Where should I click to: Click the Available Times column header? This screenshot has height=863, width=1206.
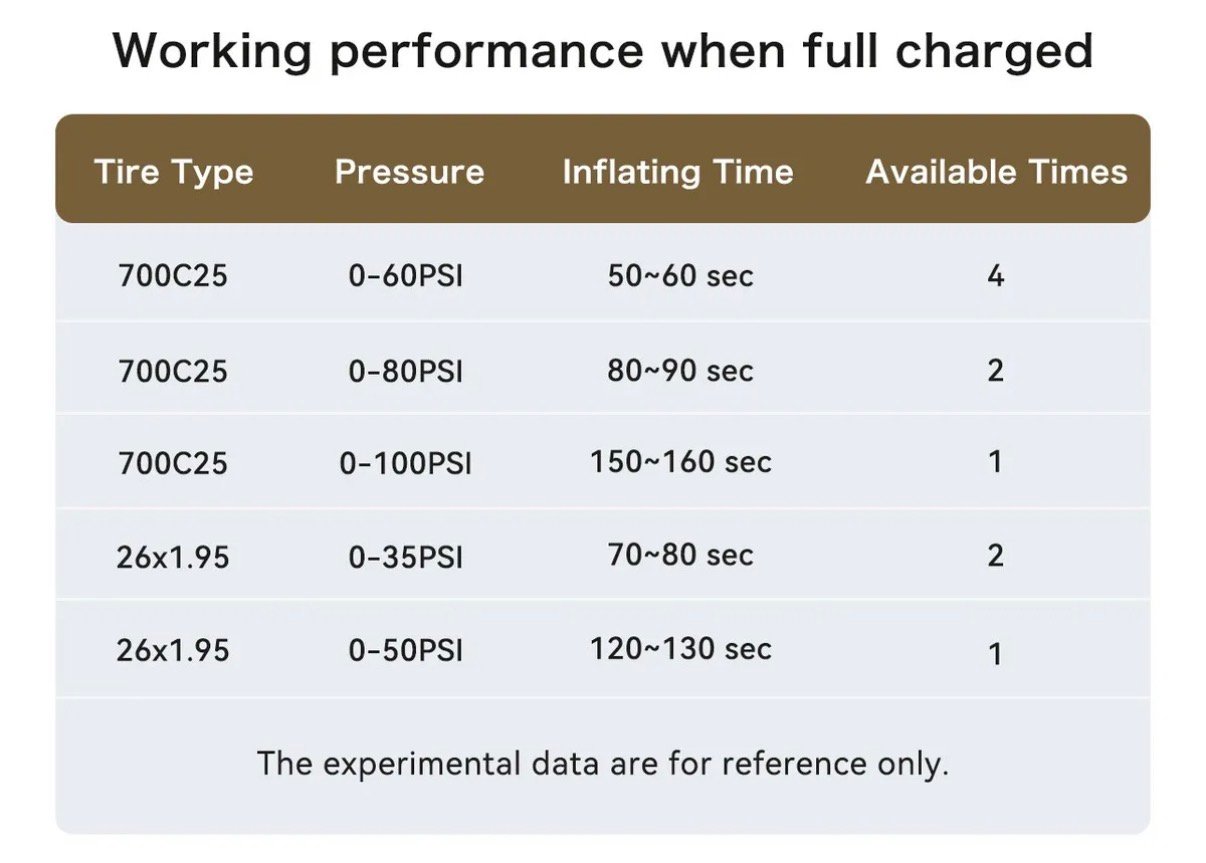coord(996,172)
